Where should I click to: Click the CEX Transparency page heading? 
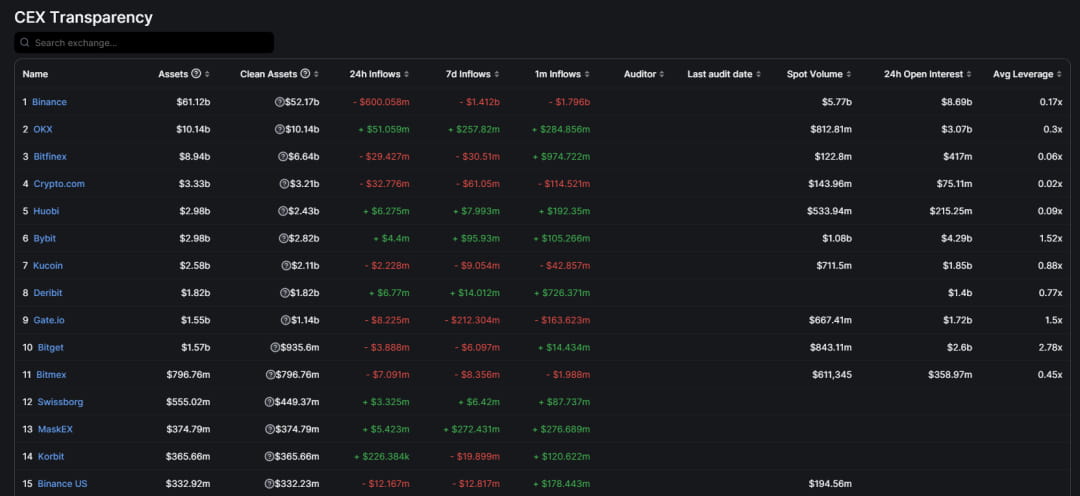83,17
